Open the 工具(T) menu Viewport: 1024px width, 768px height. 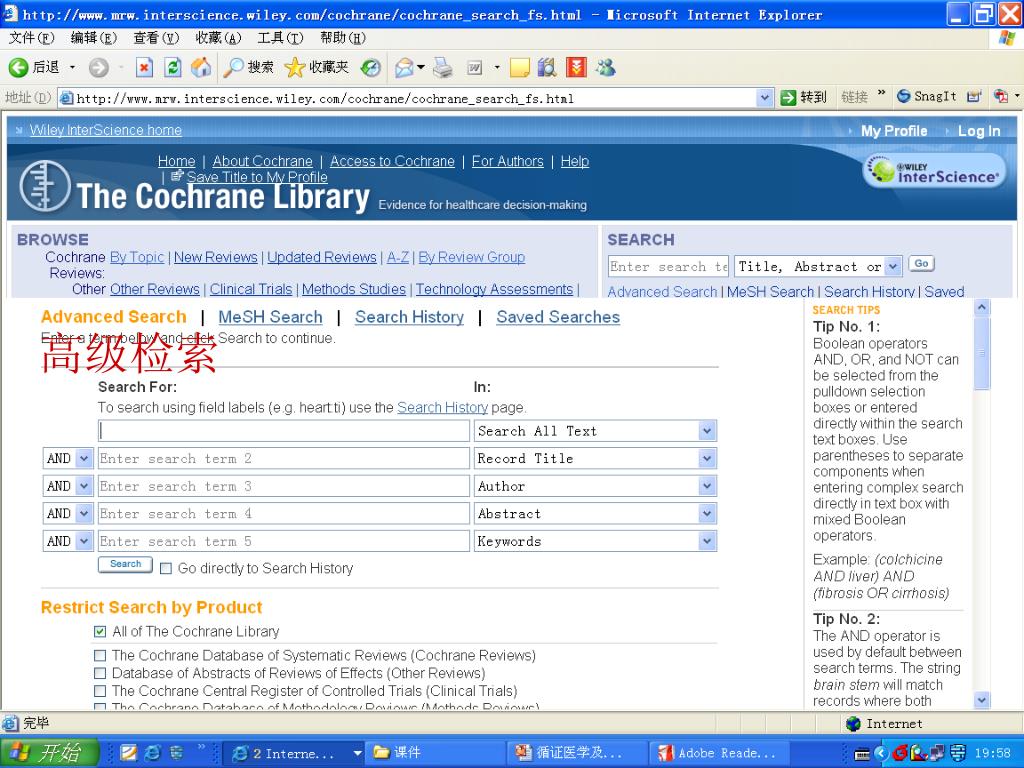click(281, 38)
